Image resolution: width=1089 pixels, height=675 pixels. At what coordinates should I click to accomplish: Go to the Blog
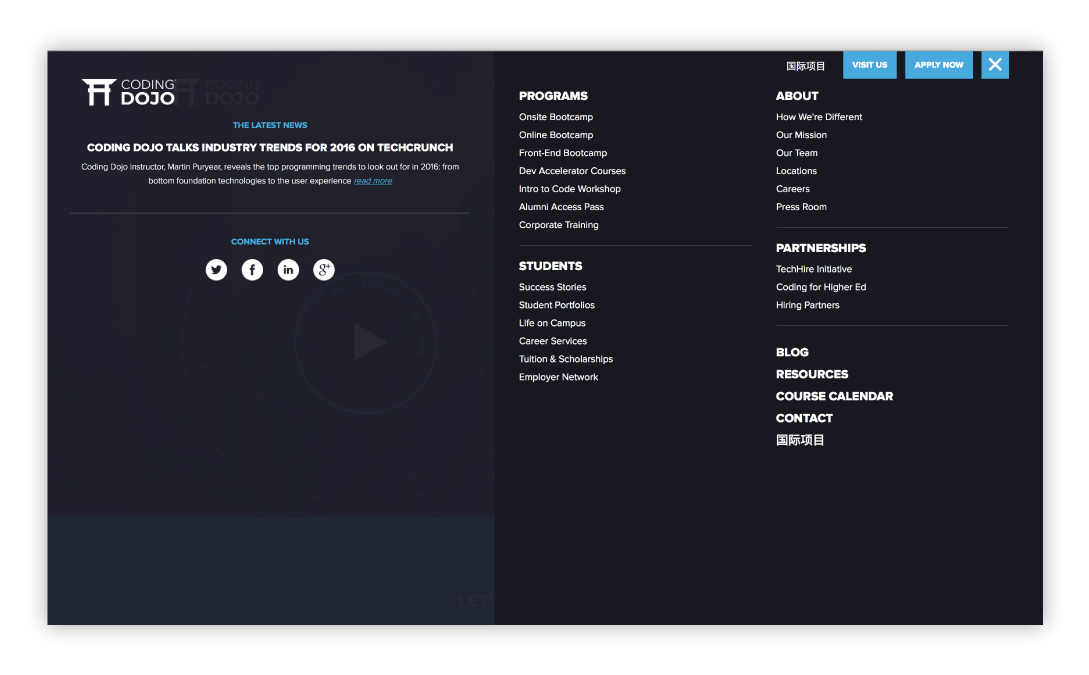click(792, 352)
